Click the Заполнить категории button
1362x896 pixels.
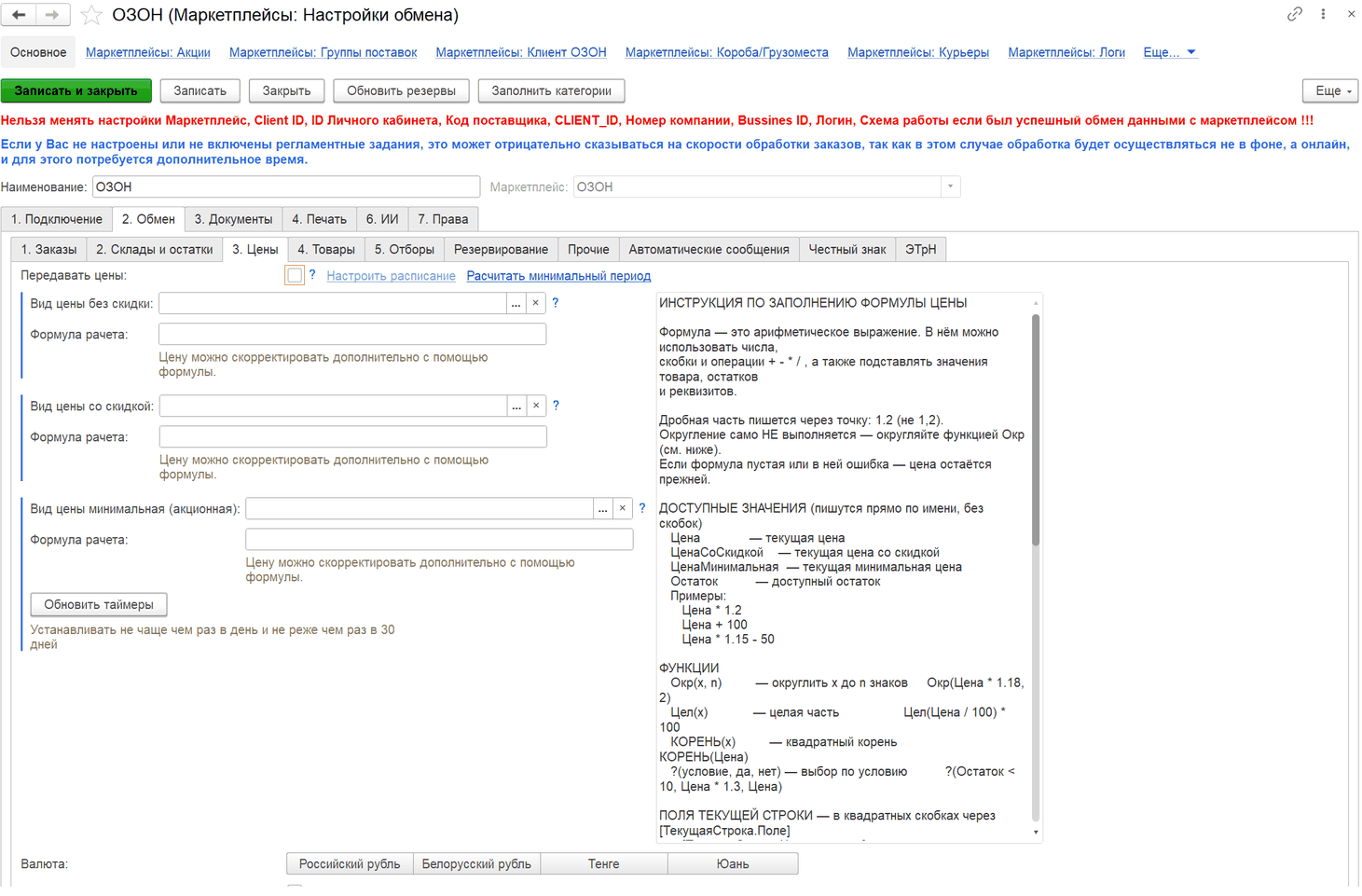[552, 90]
